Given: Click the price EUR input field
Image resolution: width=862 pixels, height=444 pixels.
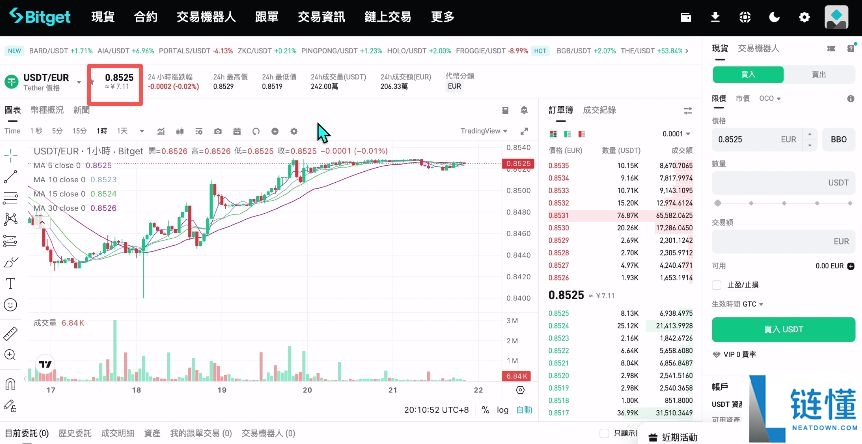Looking at the screenshot, I should (765, 139).
